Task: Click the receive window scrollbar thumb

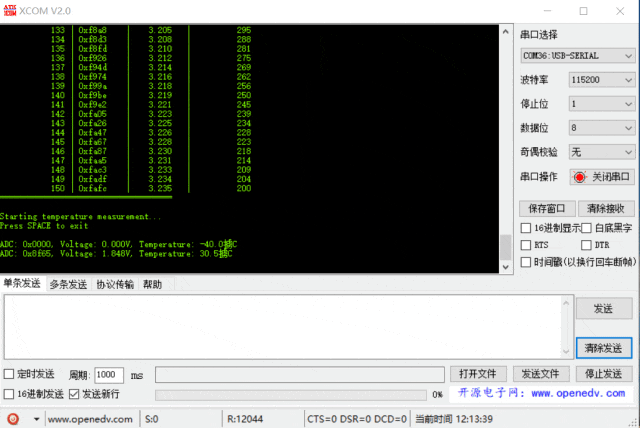Action: [506, 247]
